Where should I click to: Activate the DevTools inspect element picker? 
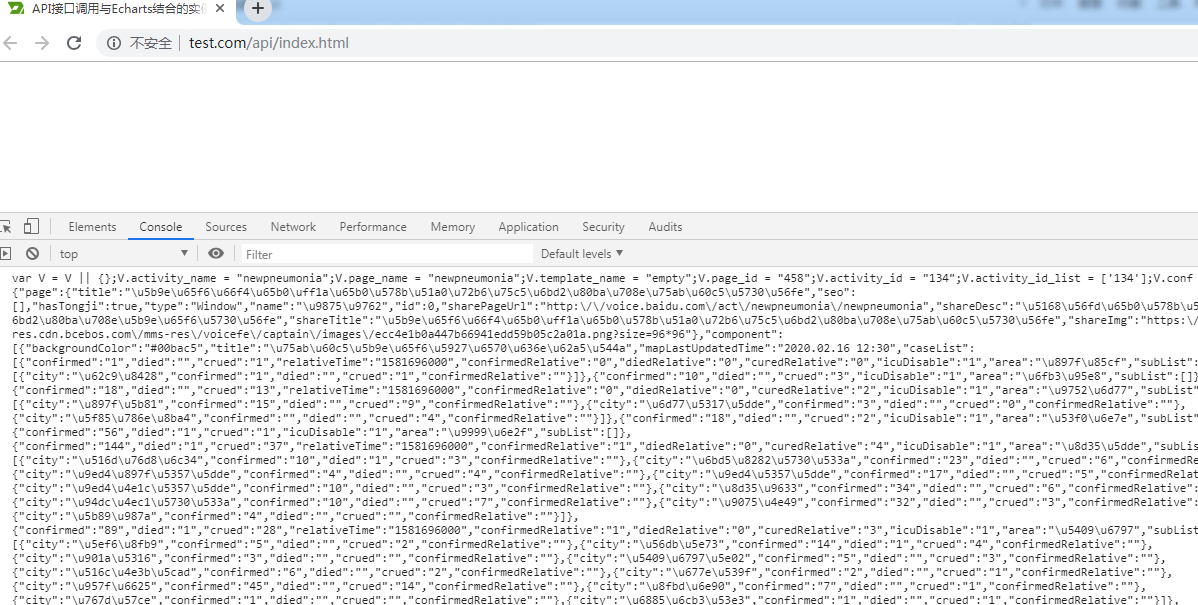(5, 227)
